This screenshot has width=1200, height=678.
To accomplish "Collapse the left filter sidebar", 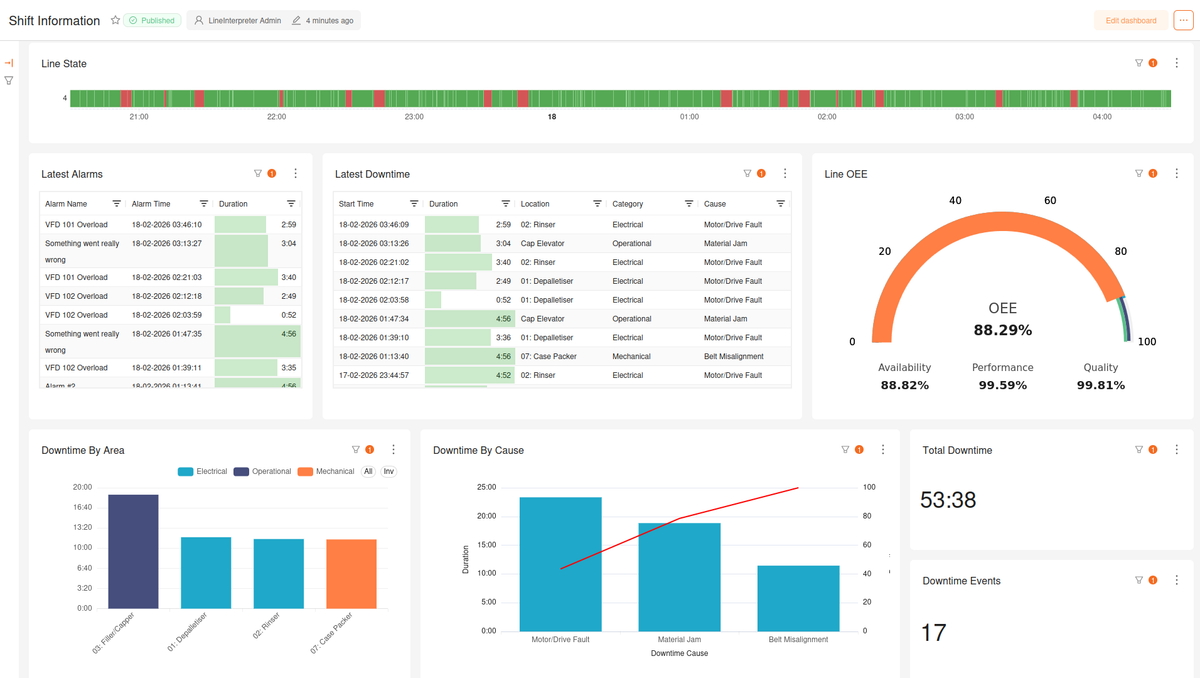I will tap(8, 61).
